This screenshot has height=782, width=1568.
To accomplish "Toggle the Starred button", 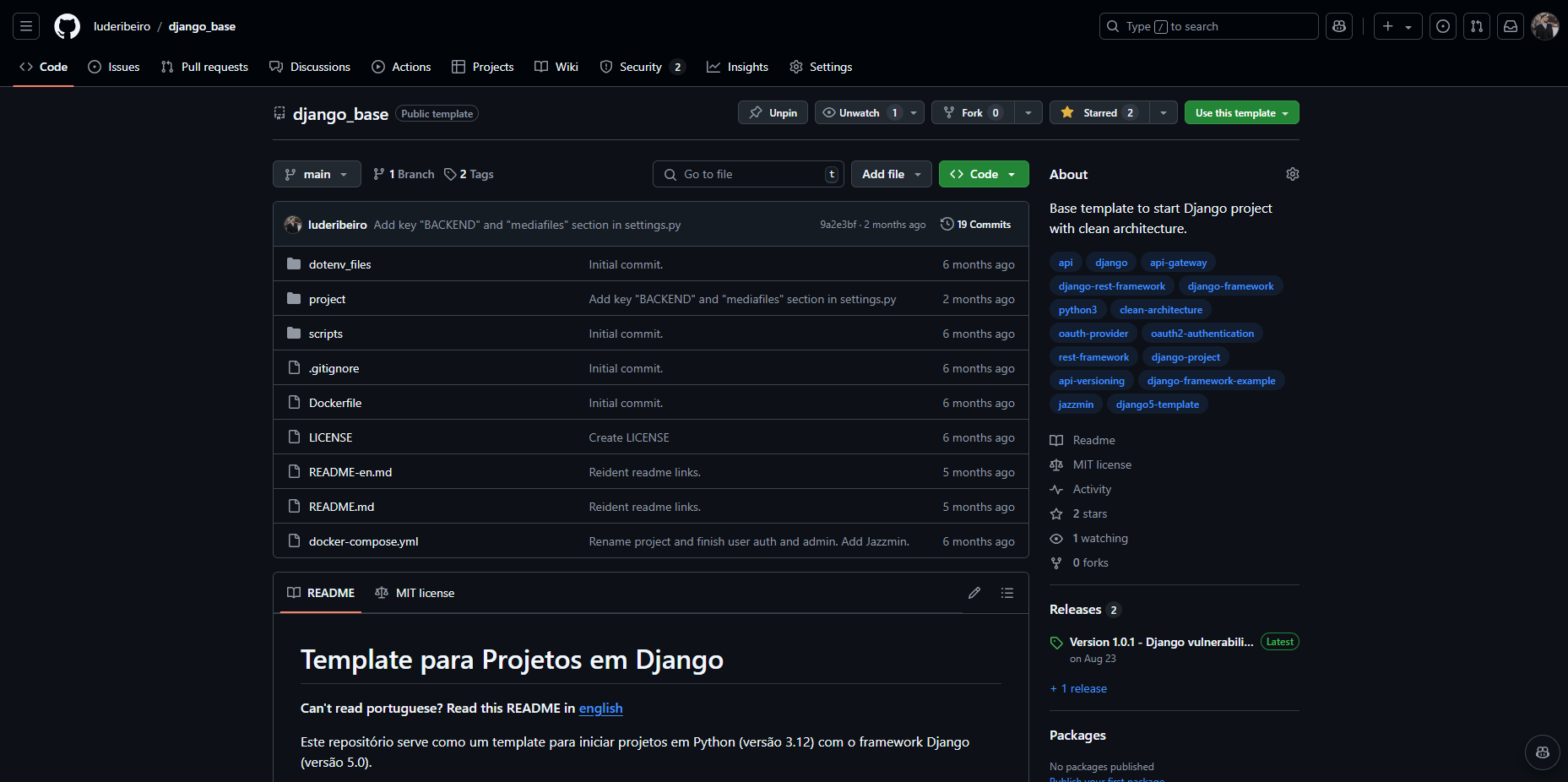I will point(1099,112).
